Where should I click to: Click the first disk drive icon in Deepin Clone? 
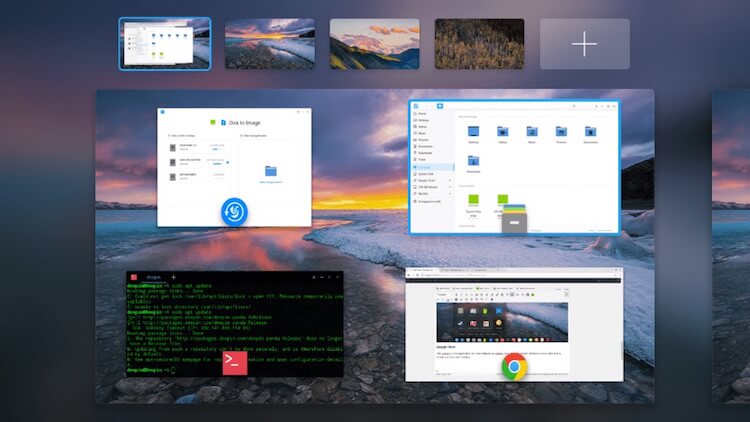tap(173, 148)
